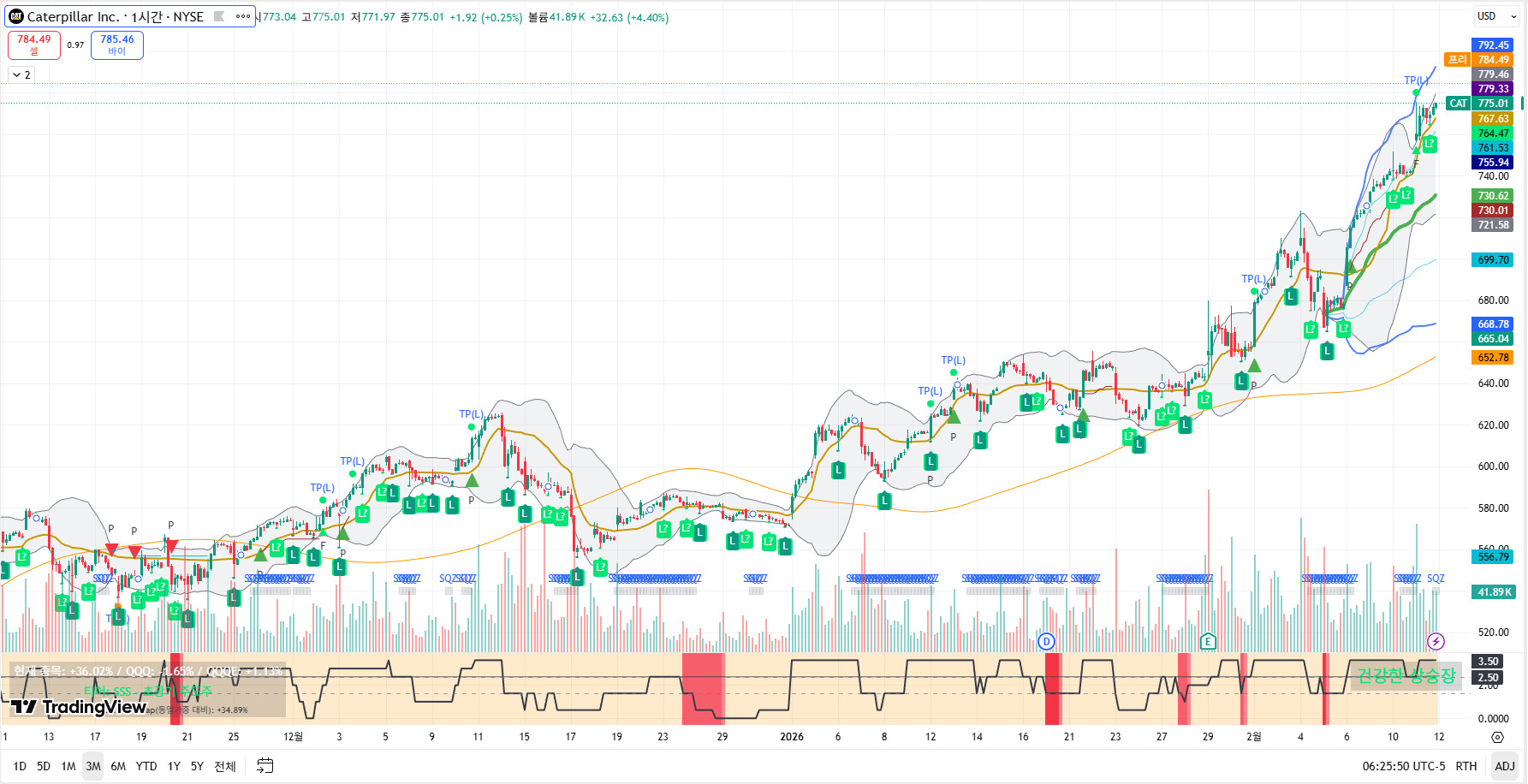The image size is (1528, 784).
Task: Select the 5D time range
Action: point(44,766)
